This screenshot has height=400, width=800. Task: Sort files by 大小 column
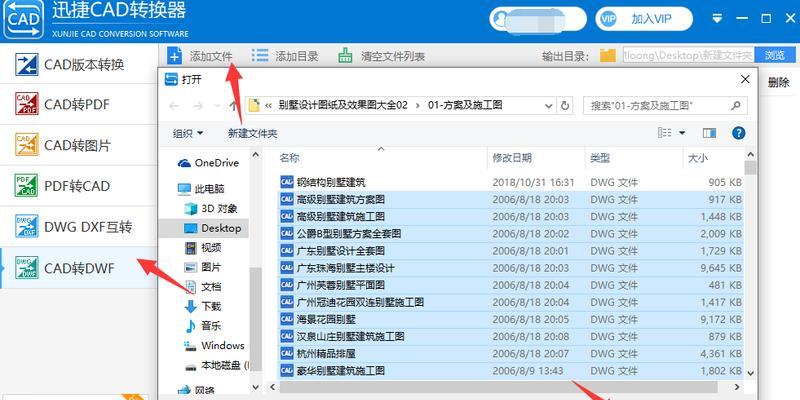pos(713,158)
